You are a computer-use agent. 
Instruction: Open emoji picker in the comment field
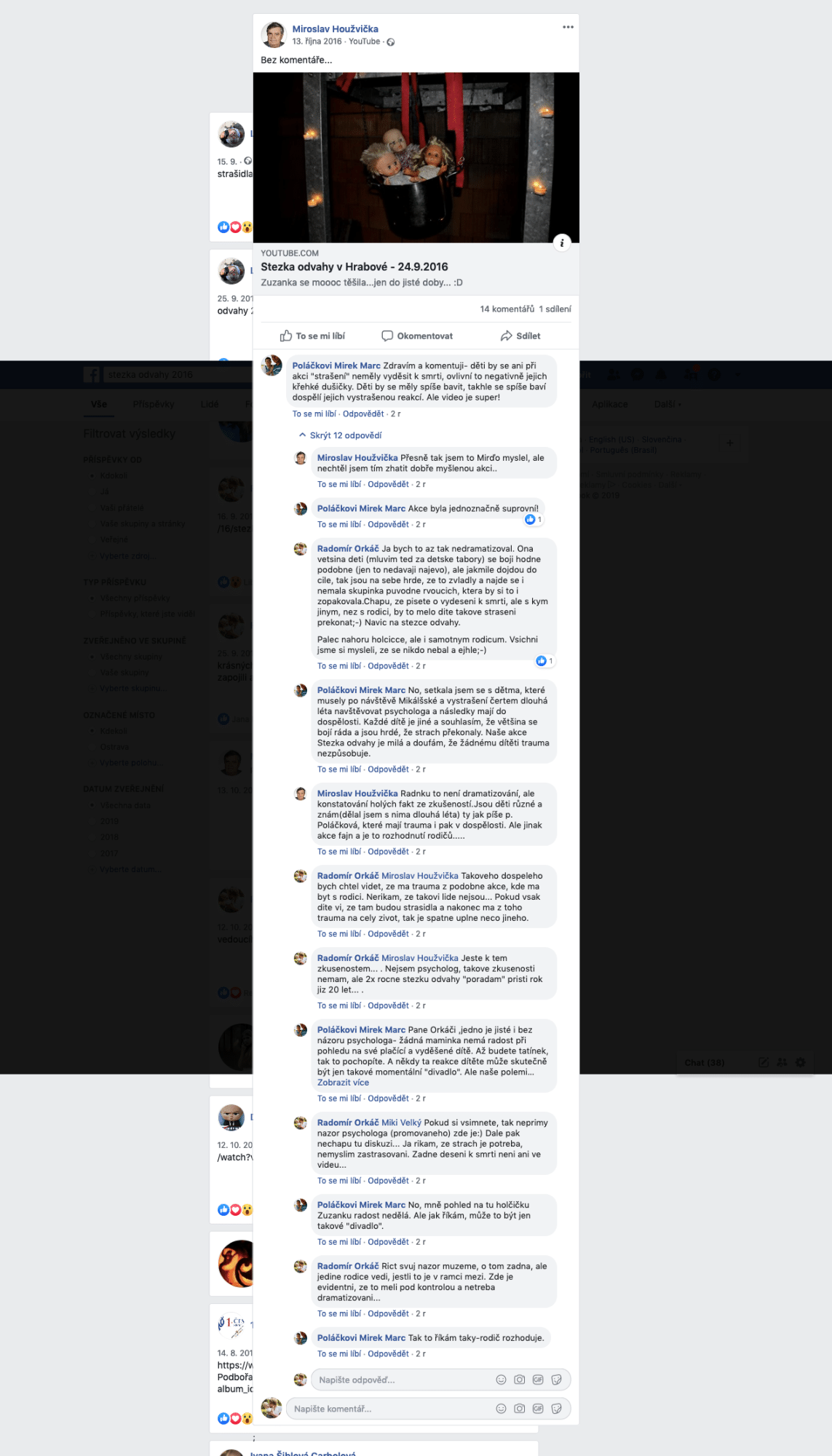pyautogui.click(x=501, y=1409)
